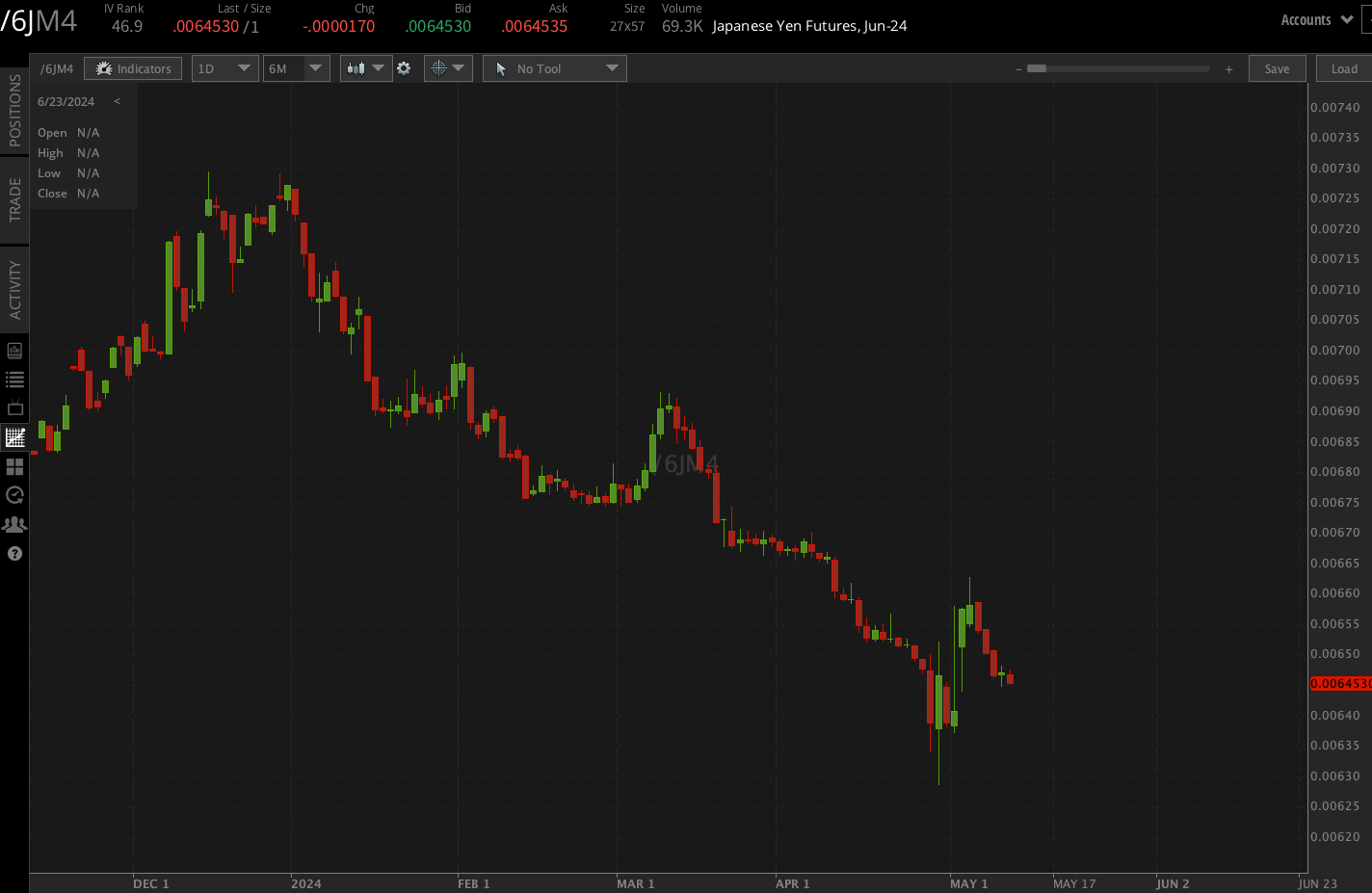Click the DEC 1 label on the time axis
The height and width of the screenshot is (893, 1372).
(x=151, y=883)
